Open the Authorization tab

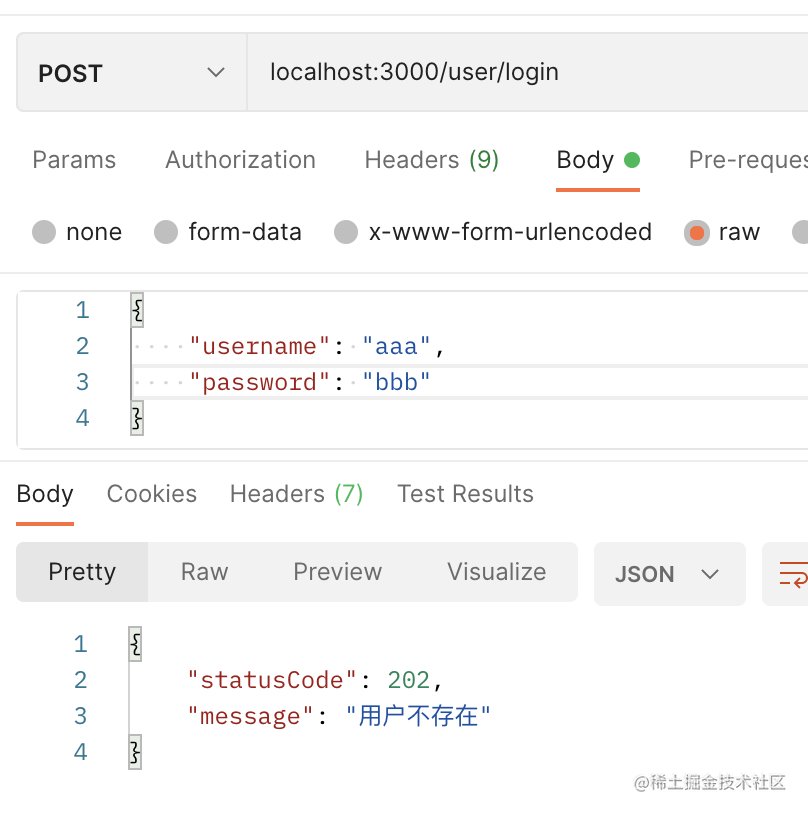coord(240,160)
